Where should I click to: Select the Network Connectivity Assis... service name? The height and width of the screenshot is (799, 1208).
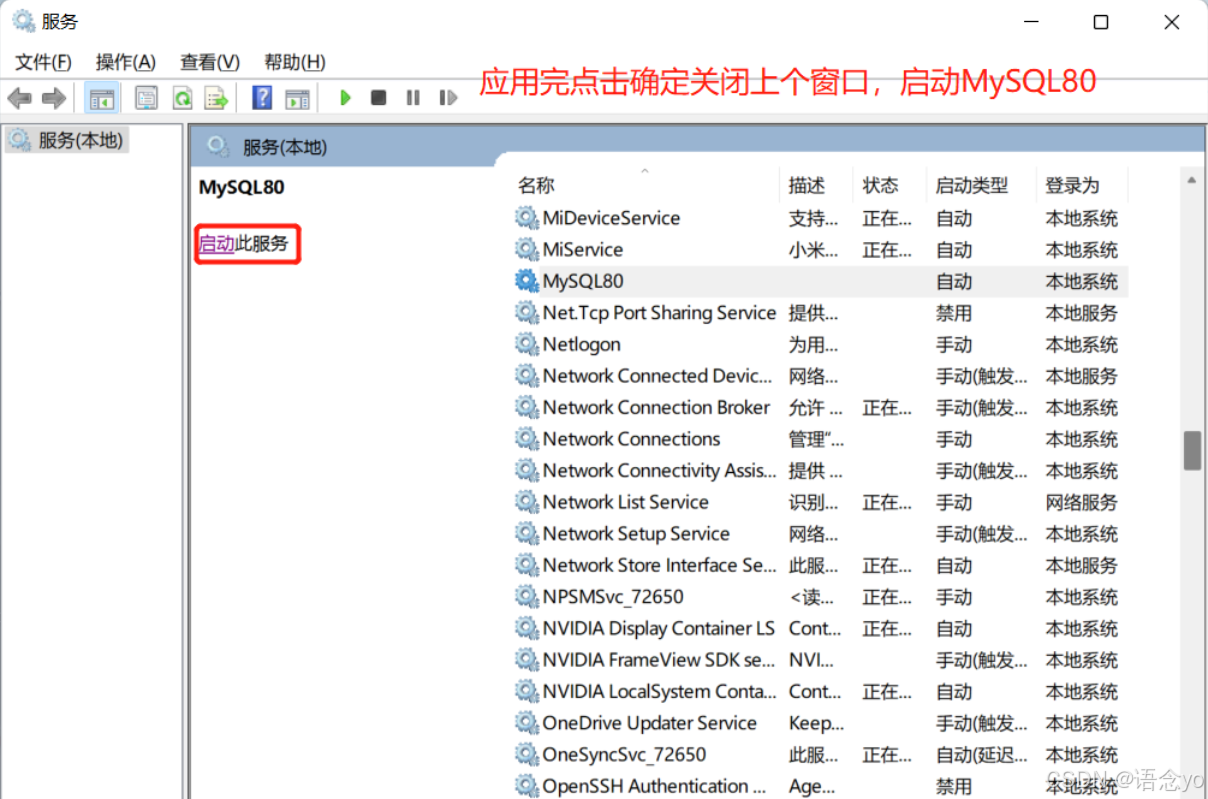point(659,470)
